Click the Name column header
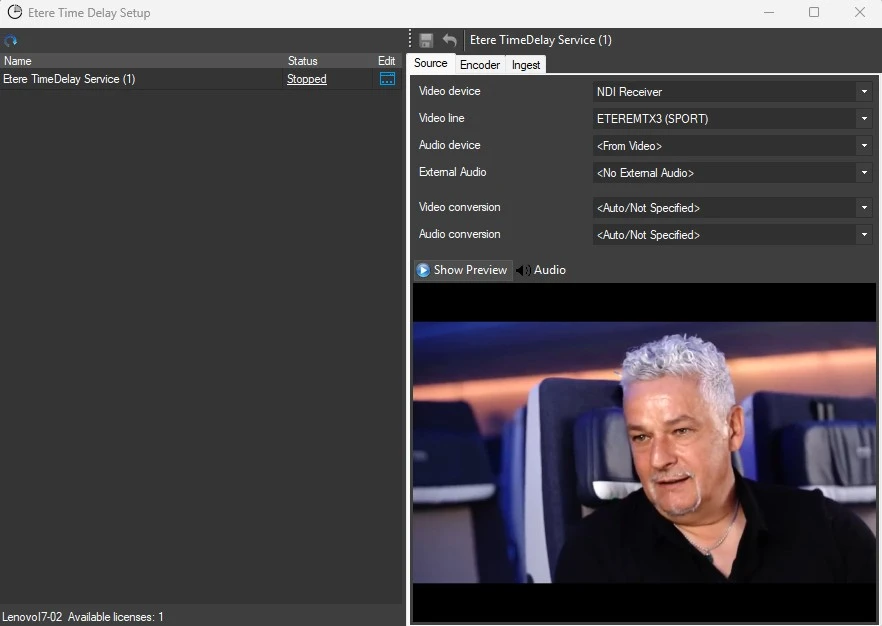 (18, 61)
